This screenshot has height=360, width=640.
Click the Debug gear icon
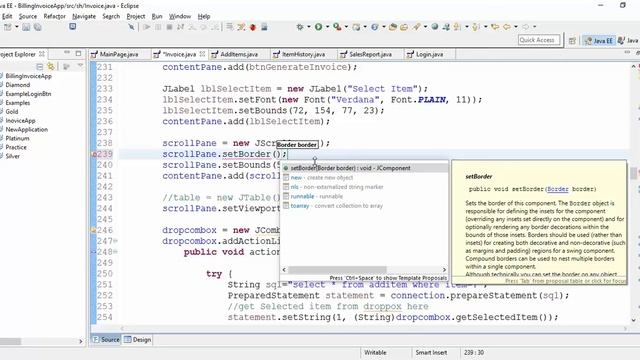[x=300, y=27]
